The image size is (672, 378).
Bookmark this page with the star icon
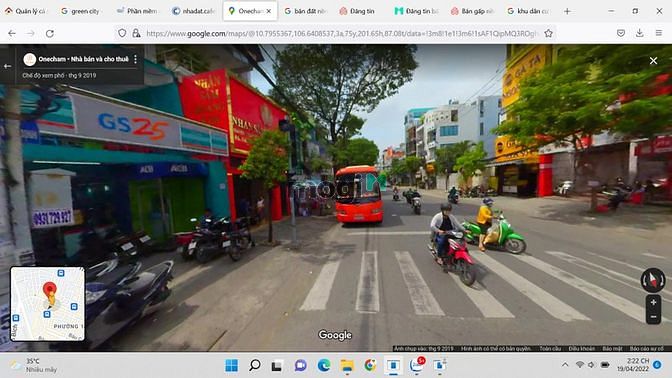coord(548,33)
